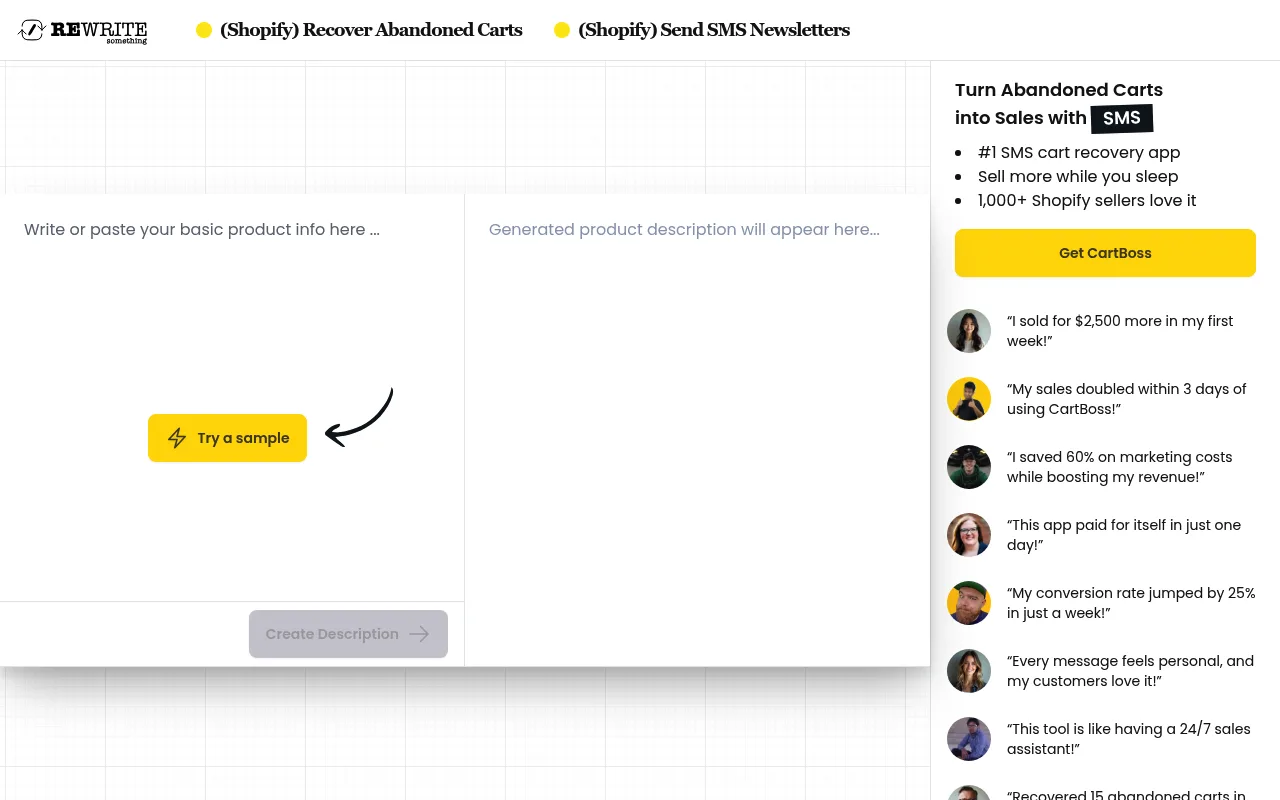Click avatar beside "My sales doubled" testimonial
This screenshot has width=1280, height=800.
[969, 399]
